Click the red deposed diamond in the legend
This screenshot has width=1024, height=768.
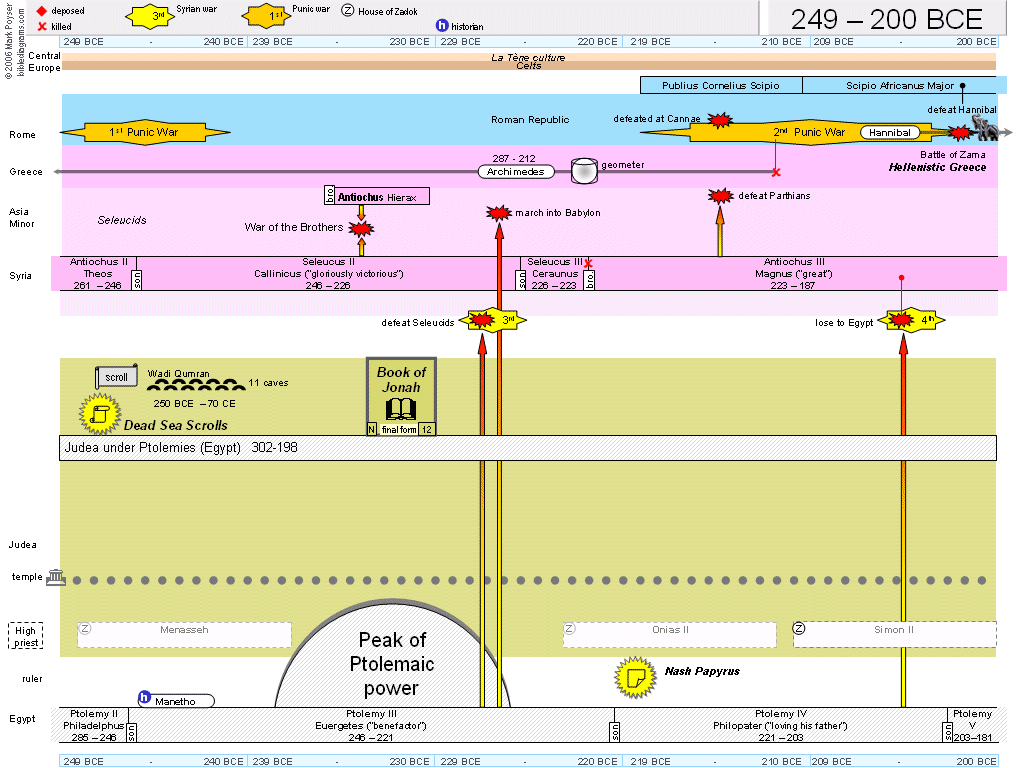(x=42, y=11)
